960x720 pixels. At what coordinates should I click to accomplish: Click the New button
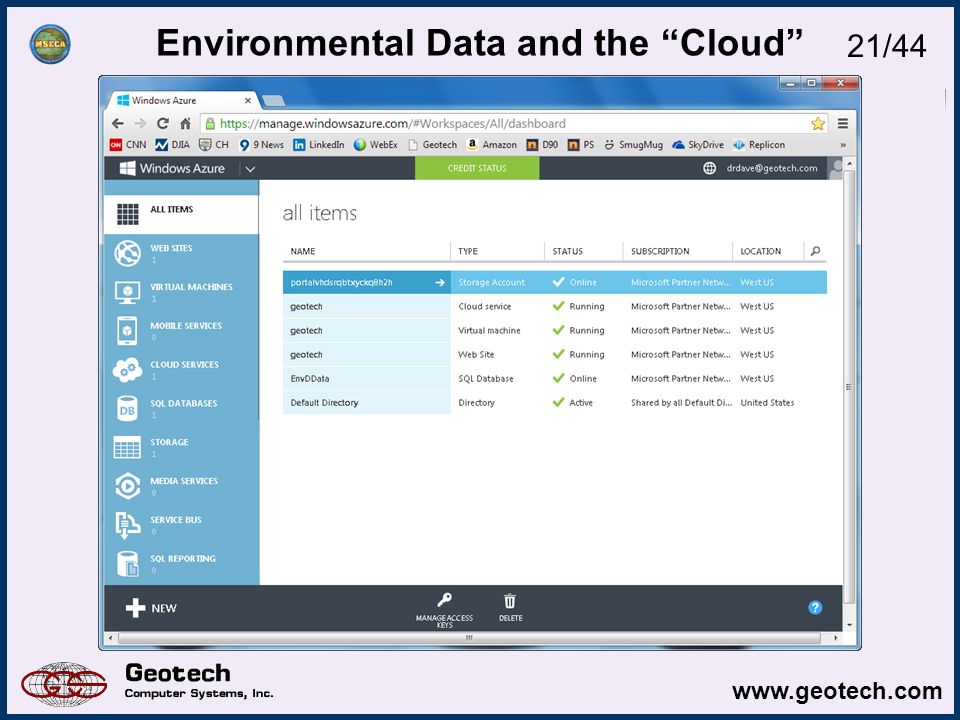coord(151,608)
